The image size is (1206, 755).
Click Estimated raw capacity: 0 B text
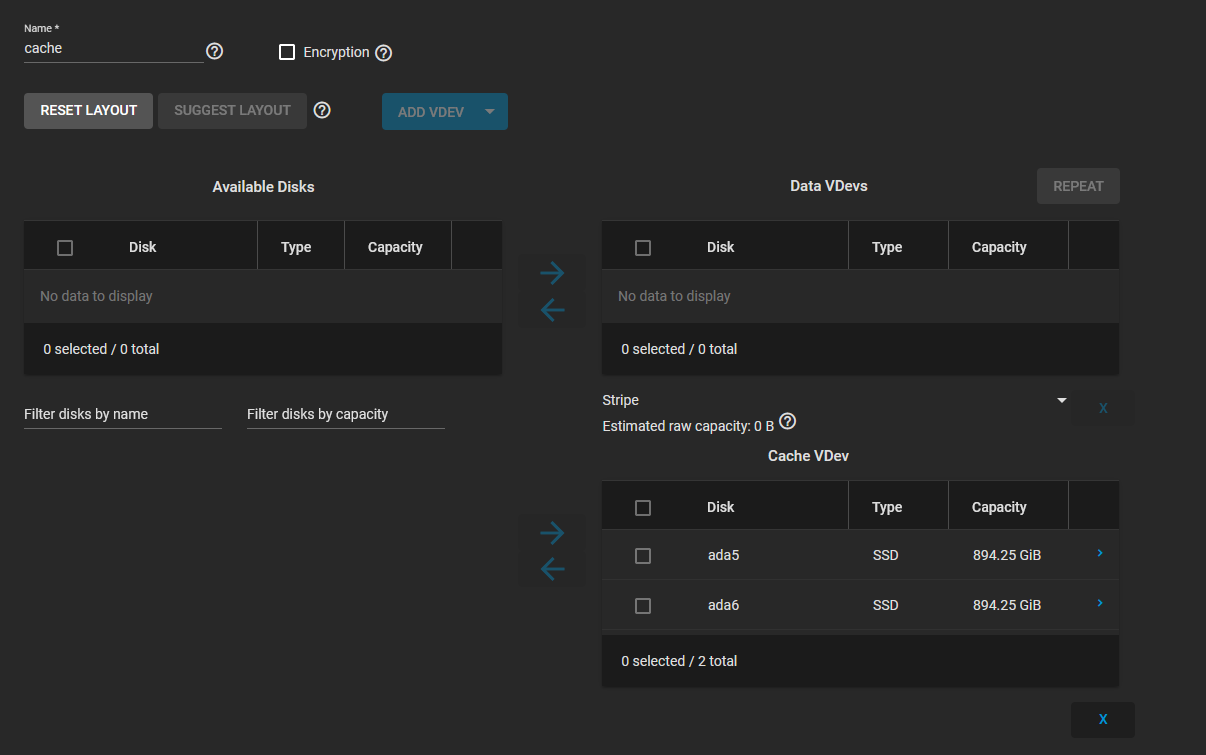(x=688, y=426)
